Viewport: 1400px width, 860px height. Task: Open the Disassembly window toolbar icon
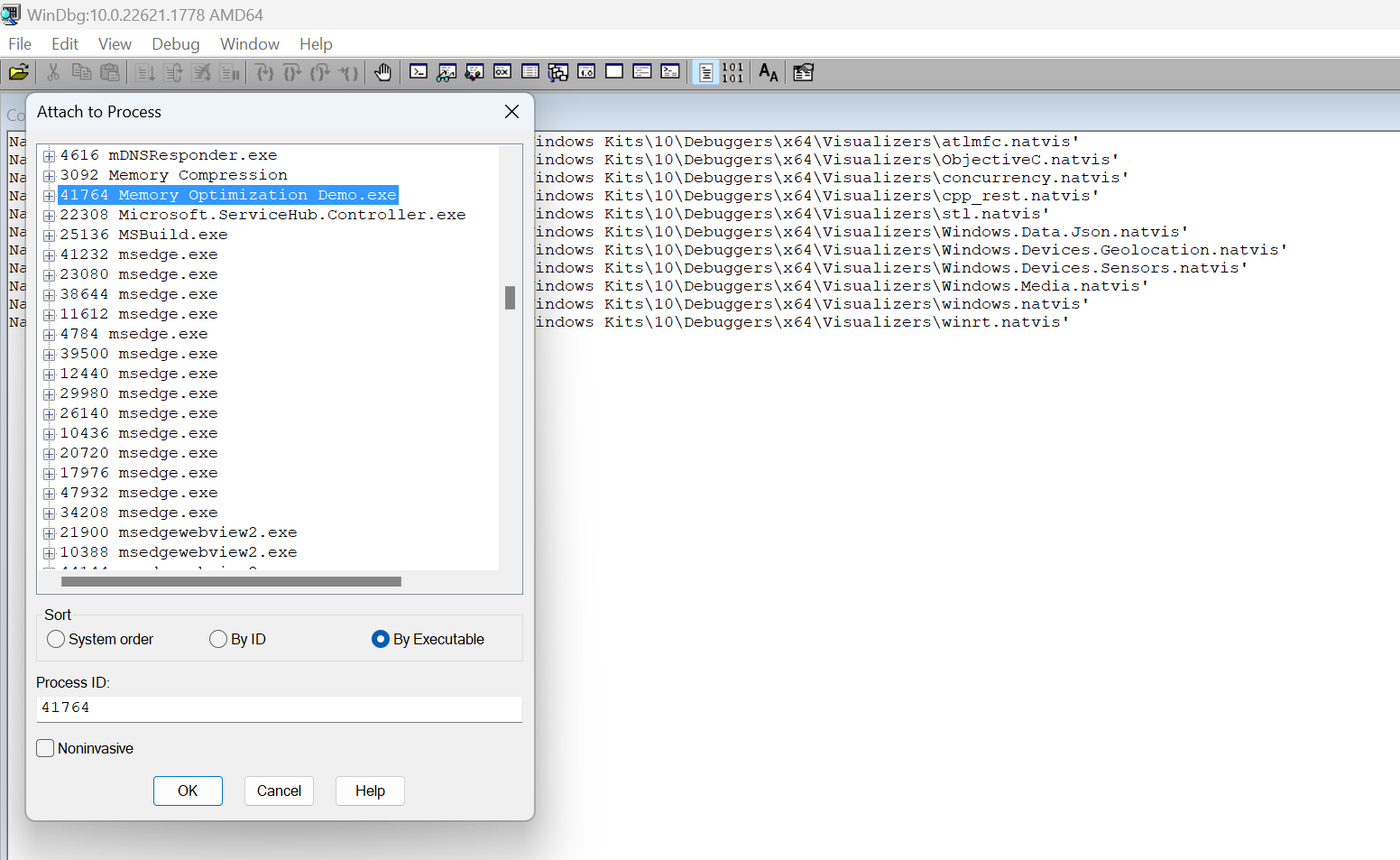tap(585, 72)
